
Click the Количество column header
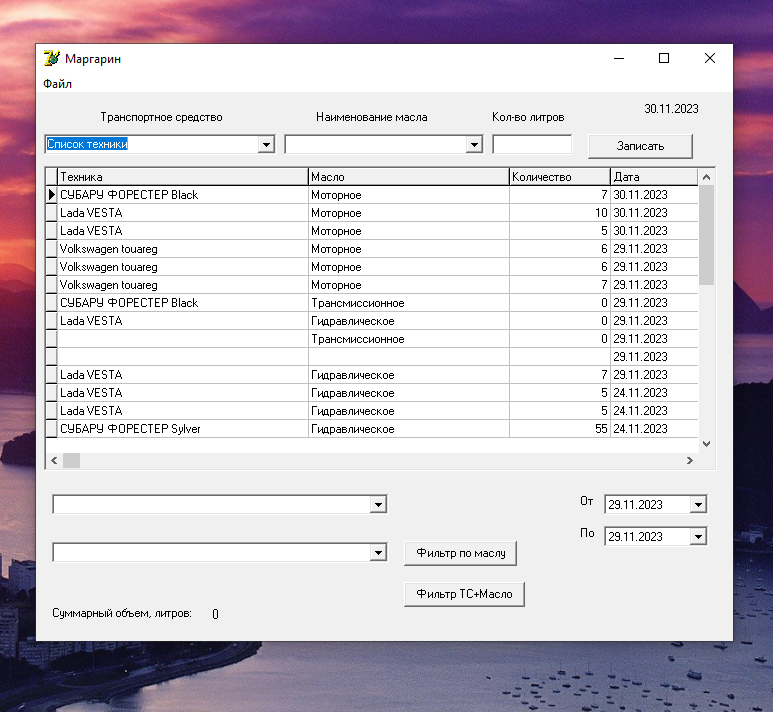coord(560,177)
